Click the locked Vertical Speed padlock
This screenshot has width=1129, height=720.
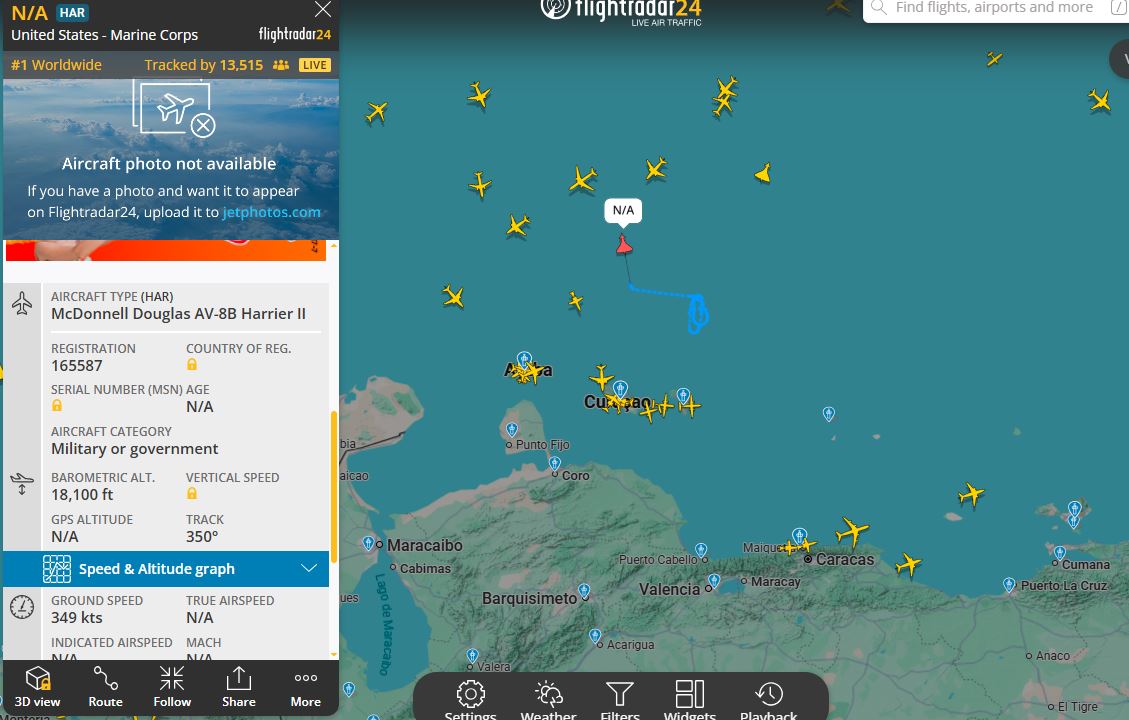pyautogui.click(x=192, y=493)
